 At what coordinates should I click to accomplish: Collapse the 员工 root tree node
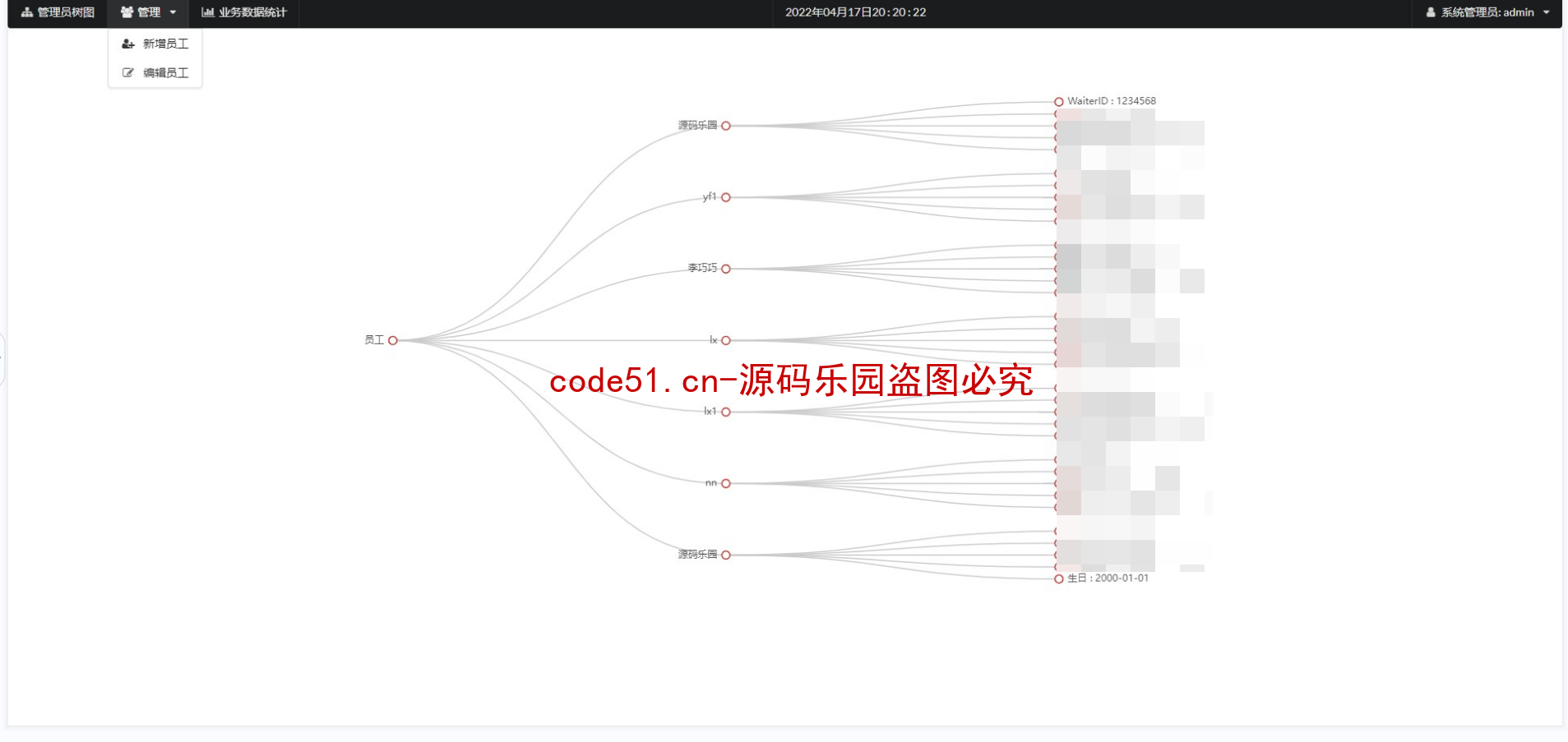coord(393,340)
